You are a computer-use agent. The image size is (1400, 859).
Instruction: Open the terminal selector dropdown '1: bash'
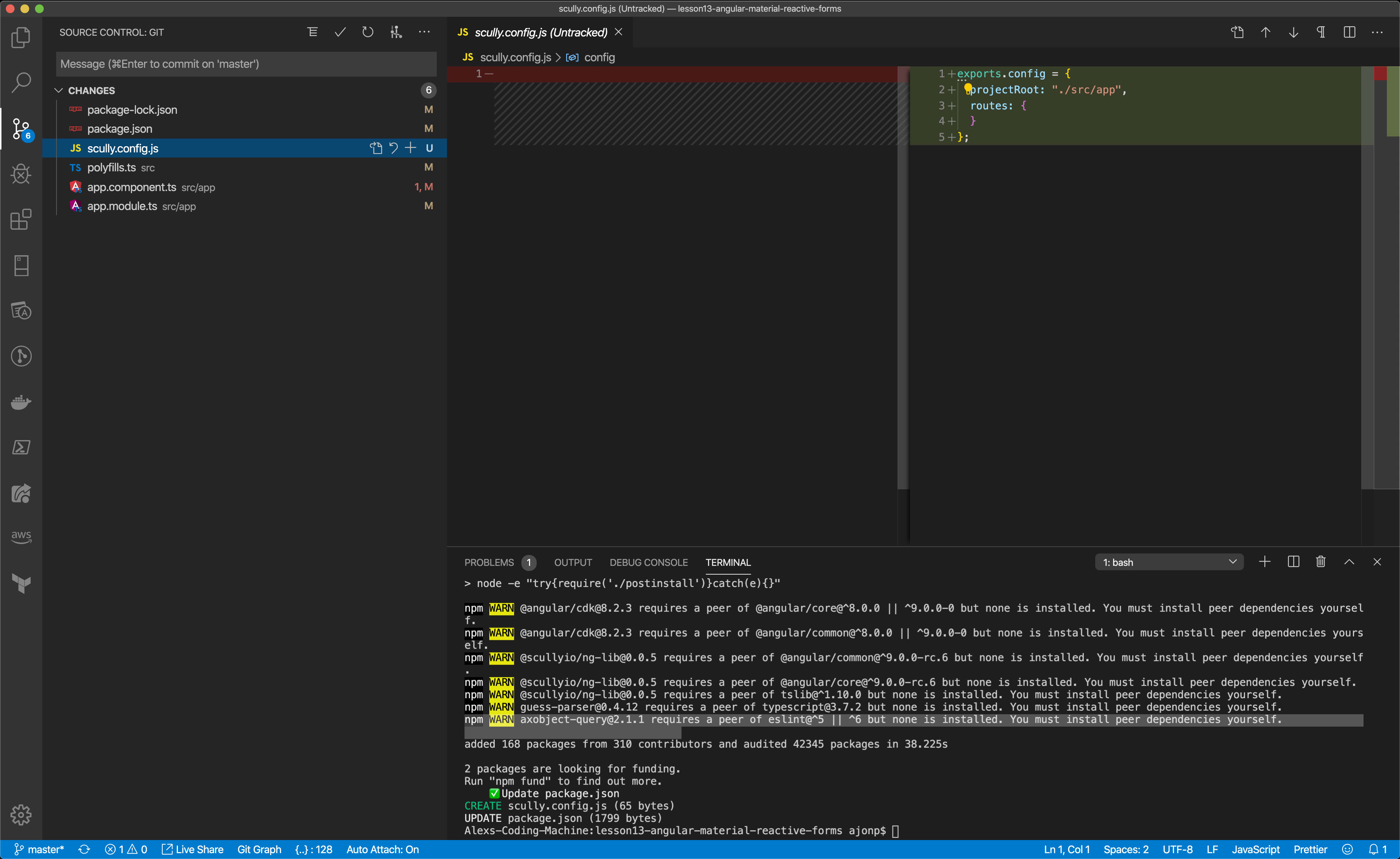click(1169, 562)
